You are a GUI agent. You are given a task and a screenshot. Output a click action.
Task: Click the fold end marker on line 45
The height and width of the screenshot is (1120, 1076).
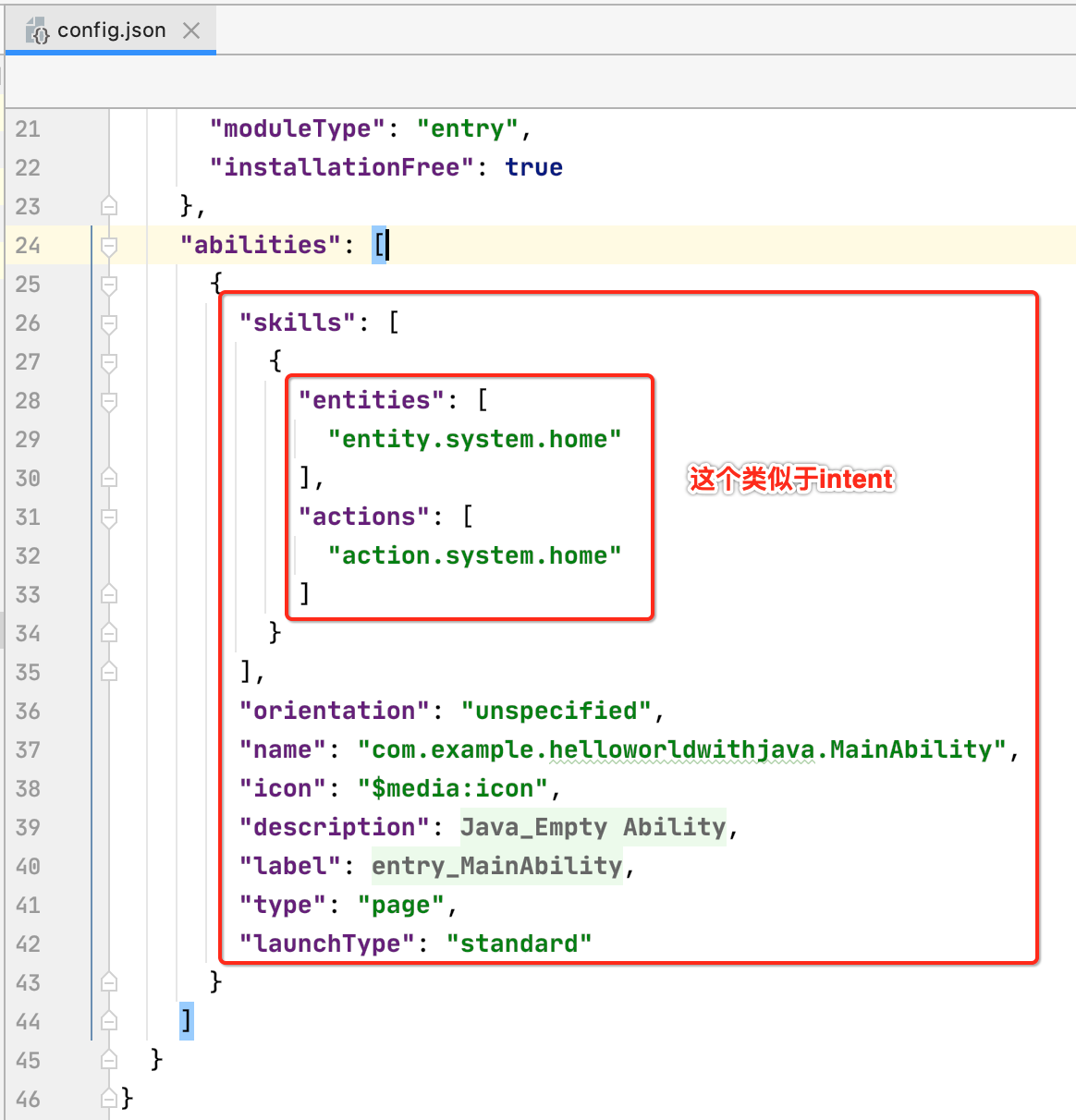[109, 1060]
